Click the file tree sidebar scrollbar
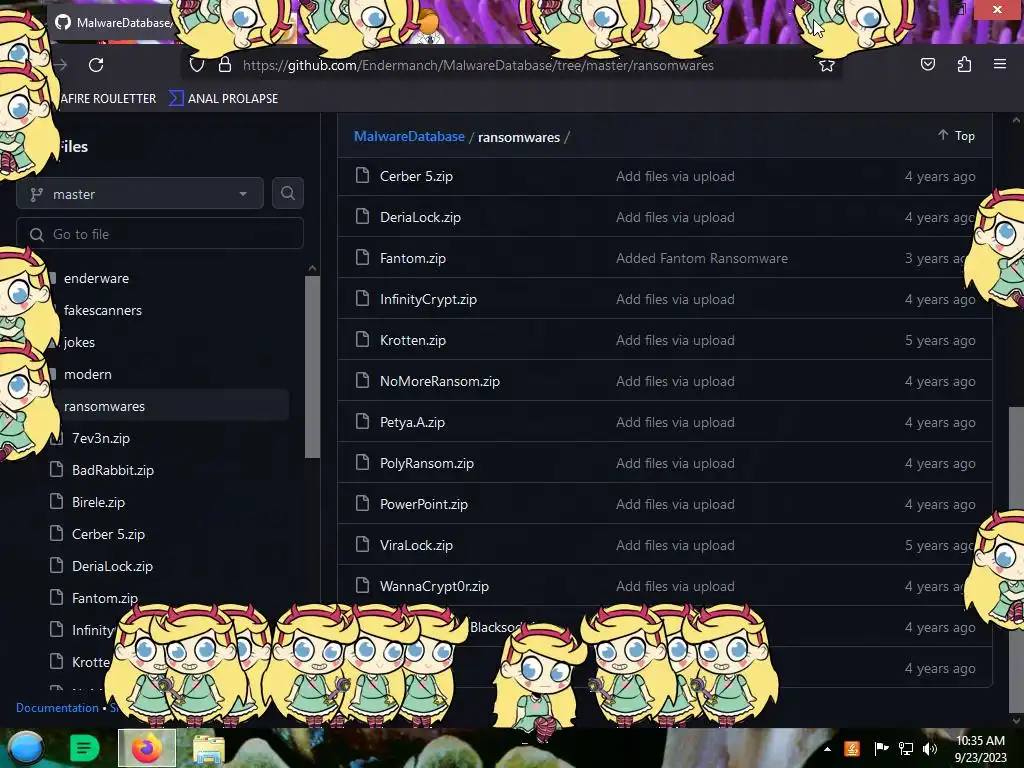1024x768 pixels. (312, 366)
